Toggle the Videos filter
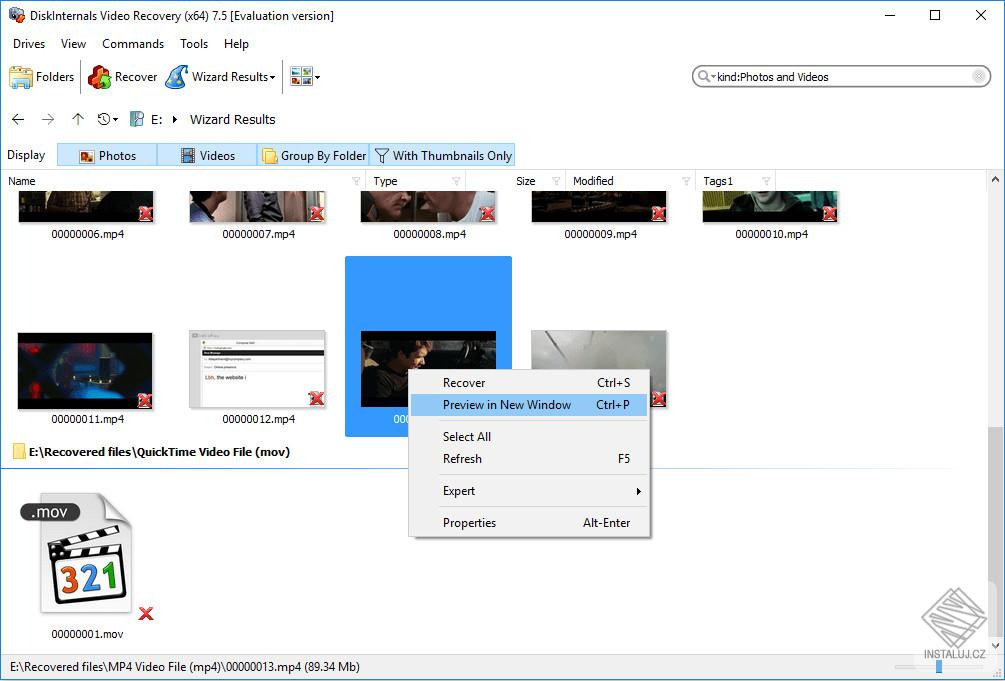The image size is (1005, 681). click(x=206, y=155)
